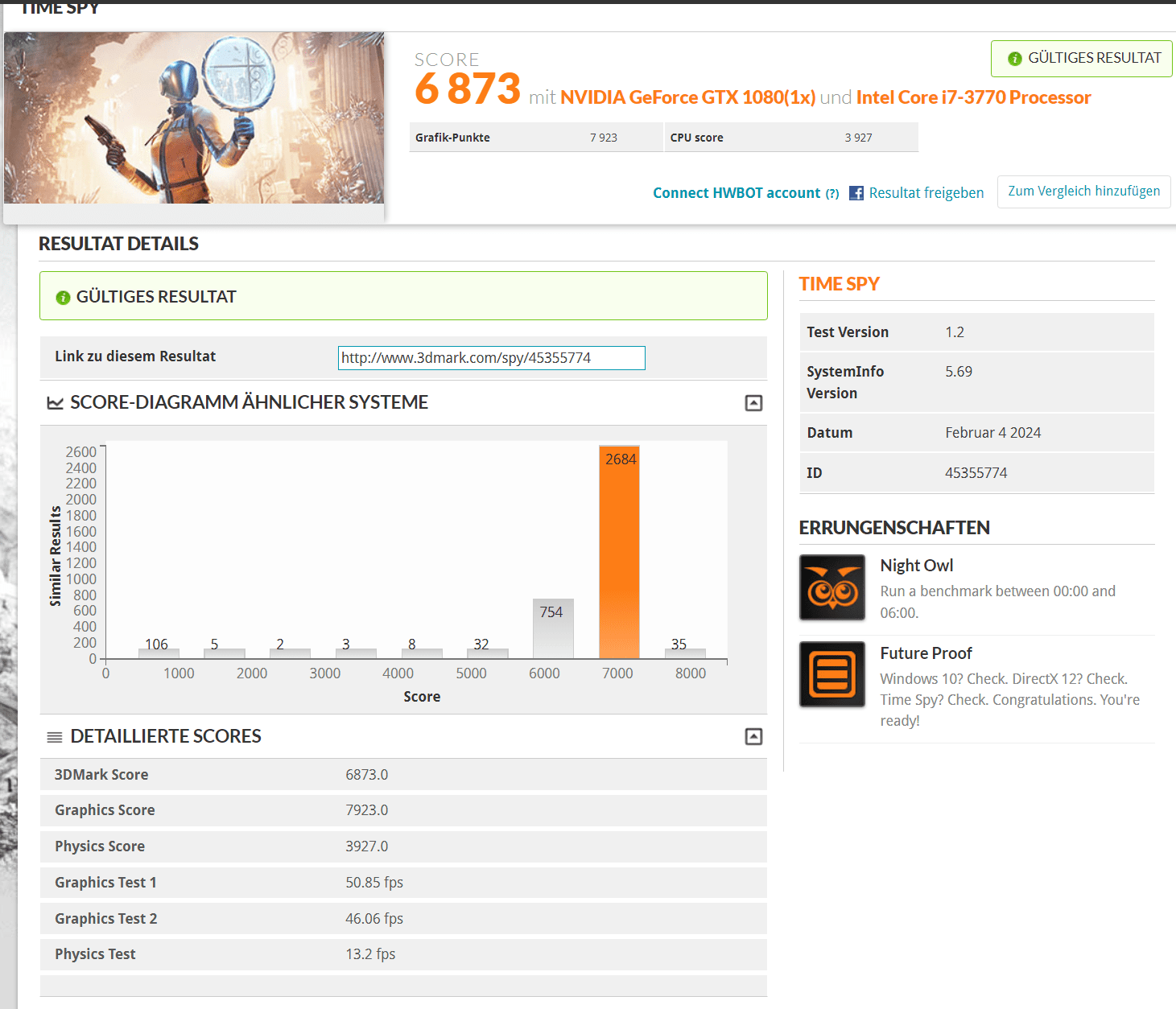Click the Facebook icon beside Resultat freigeben

pyautogui.click(x=856, y=193)
